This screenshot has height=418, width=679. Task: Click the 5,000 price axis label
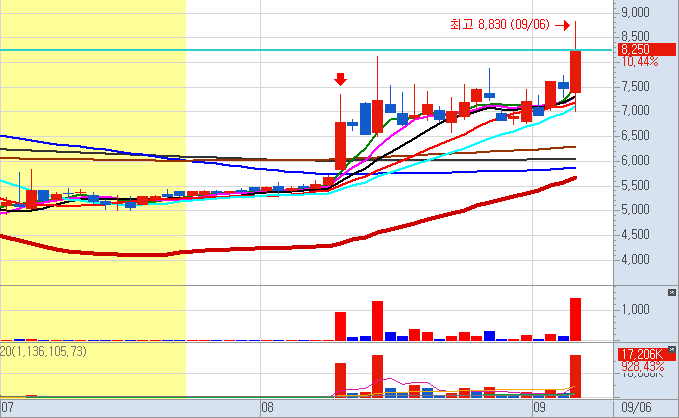coord(635,210)
